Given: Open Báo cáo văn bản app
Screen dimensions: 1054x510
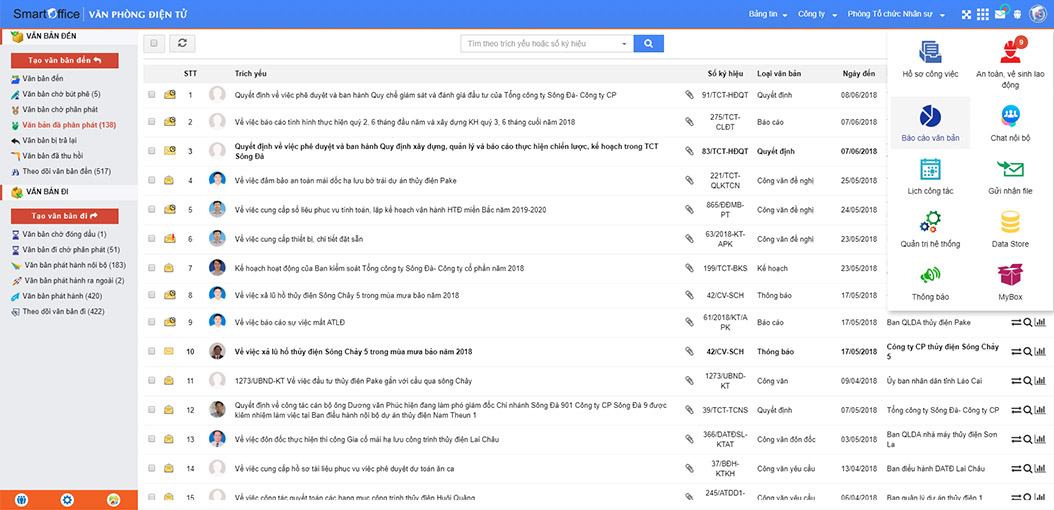Looking at the screenshot, I should (930, 123).
